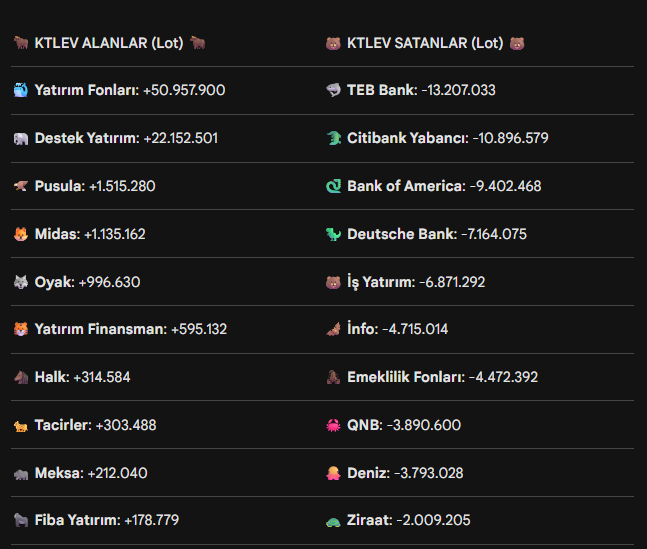Click the dragon icon beside Citibank Yabancı
647x549 pixels.
334,138
